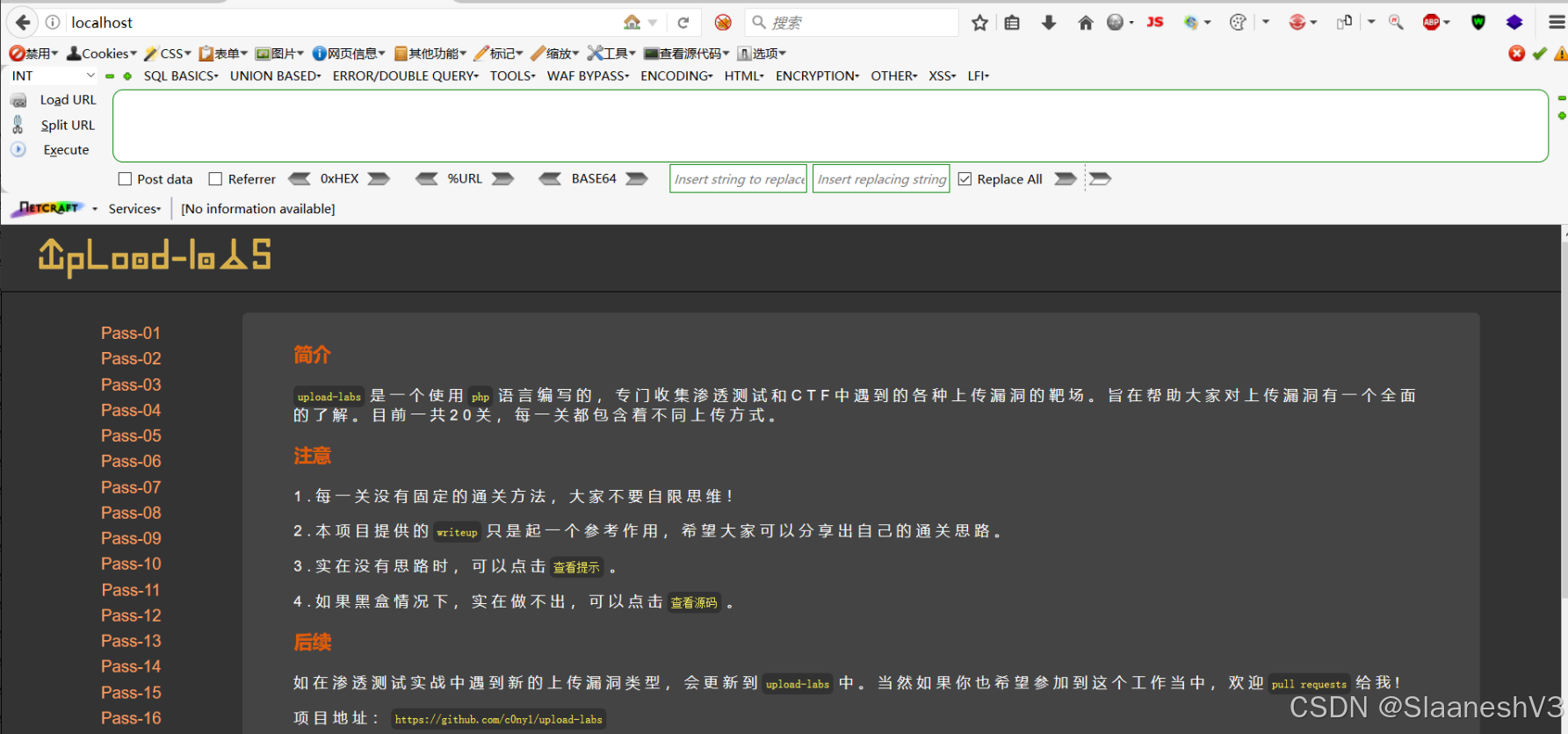This screenshot has width=1568, height=734.
Task: Click the HackBar green plus button
Action: click(x=127, y=76)
